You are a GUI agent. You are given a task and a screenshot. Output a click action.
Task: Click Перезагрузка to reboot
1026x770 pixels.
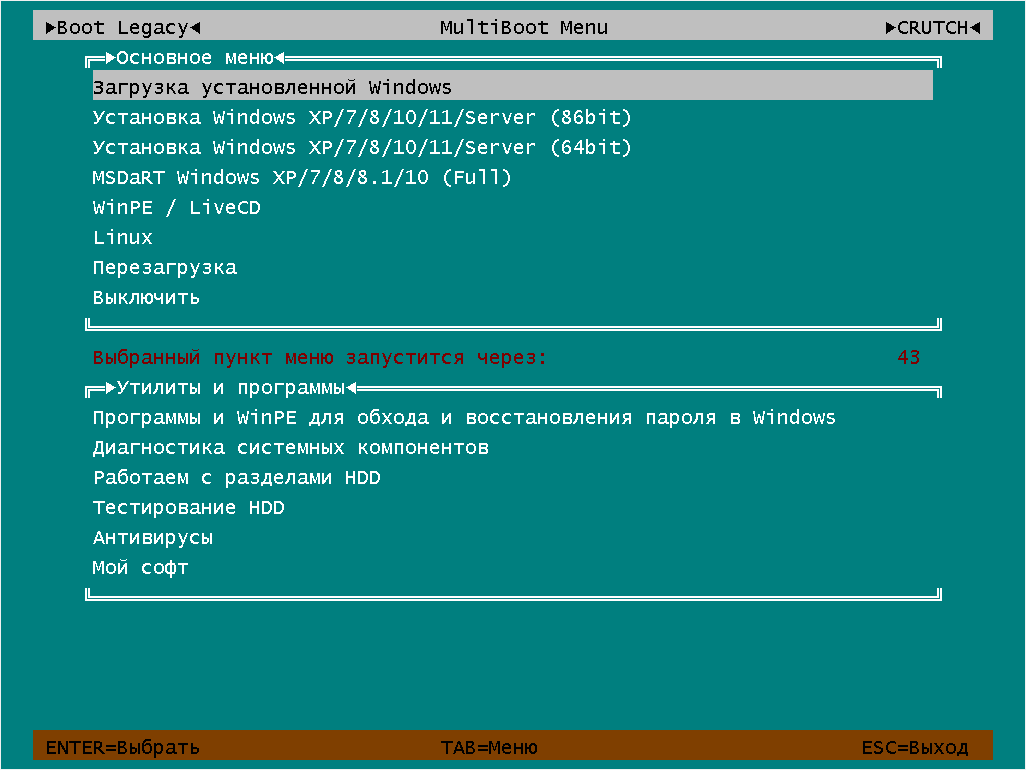pyautogui.click(x=165, y=267)
